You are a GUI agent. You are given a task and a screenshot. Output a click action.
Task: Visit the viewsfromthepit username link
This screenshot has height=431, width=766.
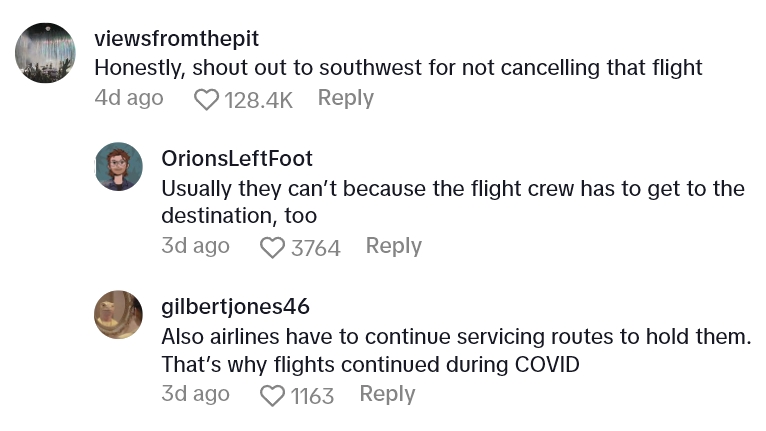coord(176,39)
